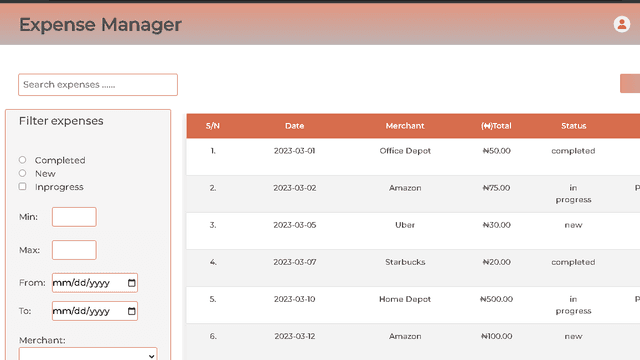This screenshot has width=640, height=360.
Task: Click date 2023-03-05
Action: tap(294, 225)
